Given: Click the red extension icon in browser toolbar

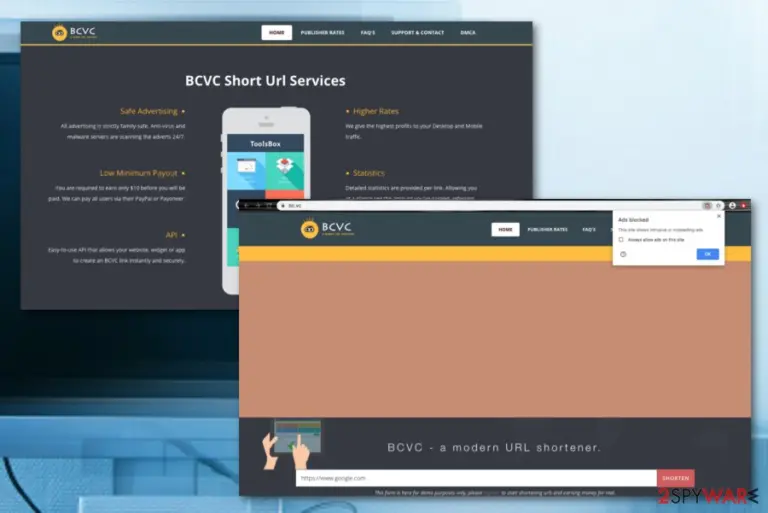Looking at the screenshot, I should pos(744,206).
